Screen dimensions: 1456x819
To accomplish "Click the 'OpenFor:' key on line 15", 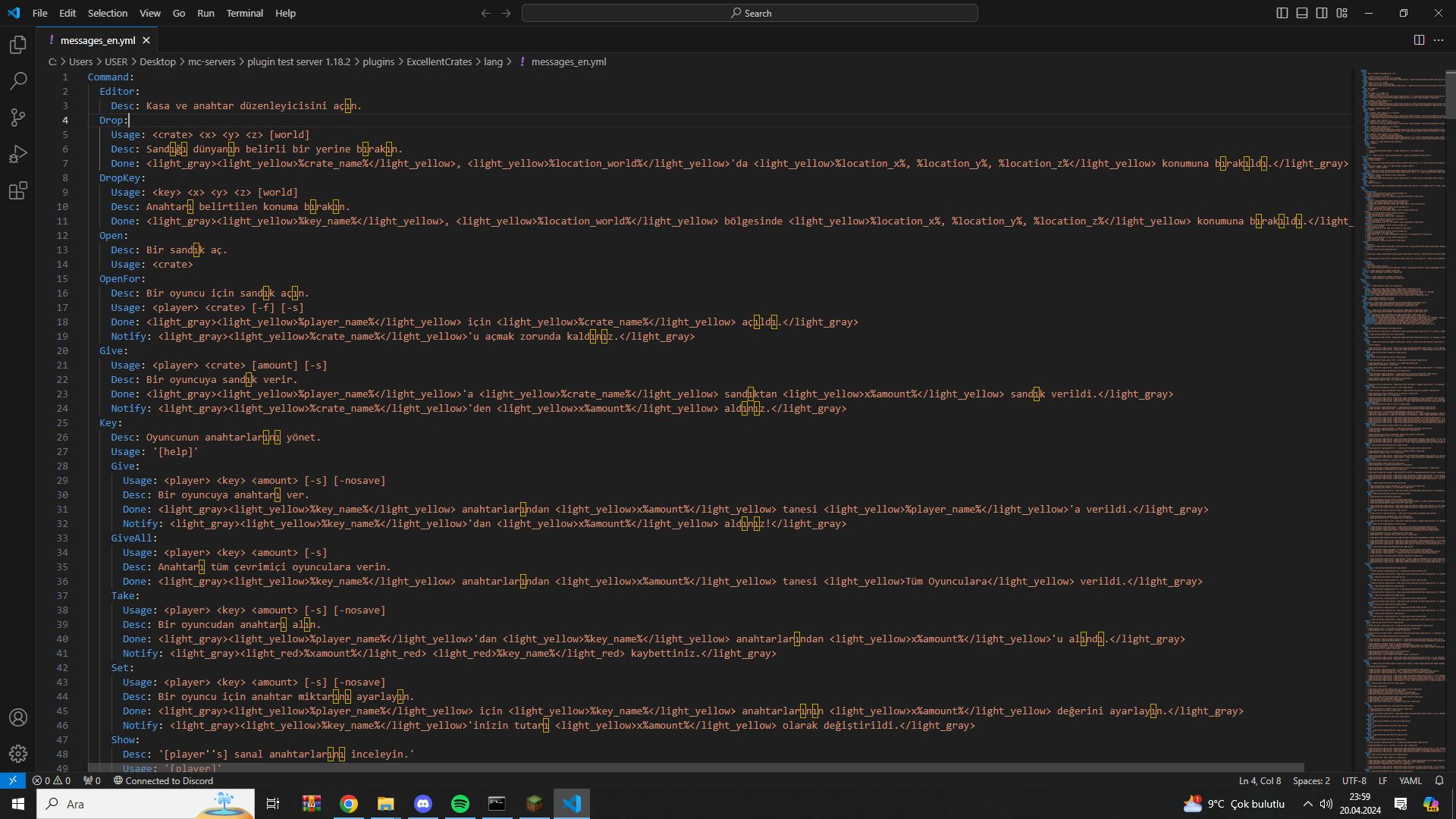I will (122, 279).
